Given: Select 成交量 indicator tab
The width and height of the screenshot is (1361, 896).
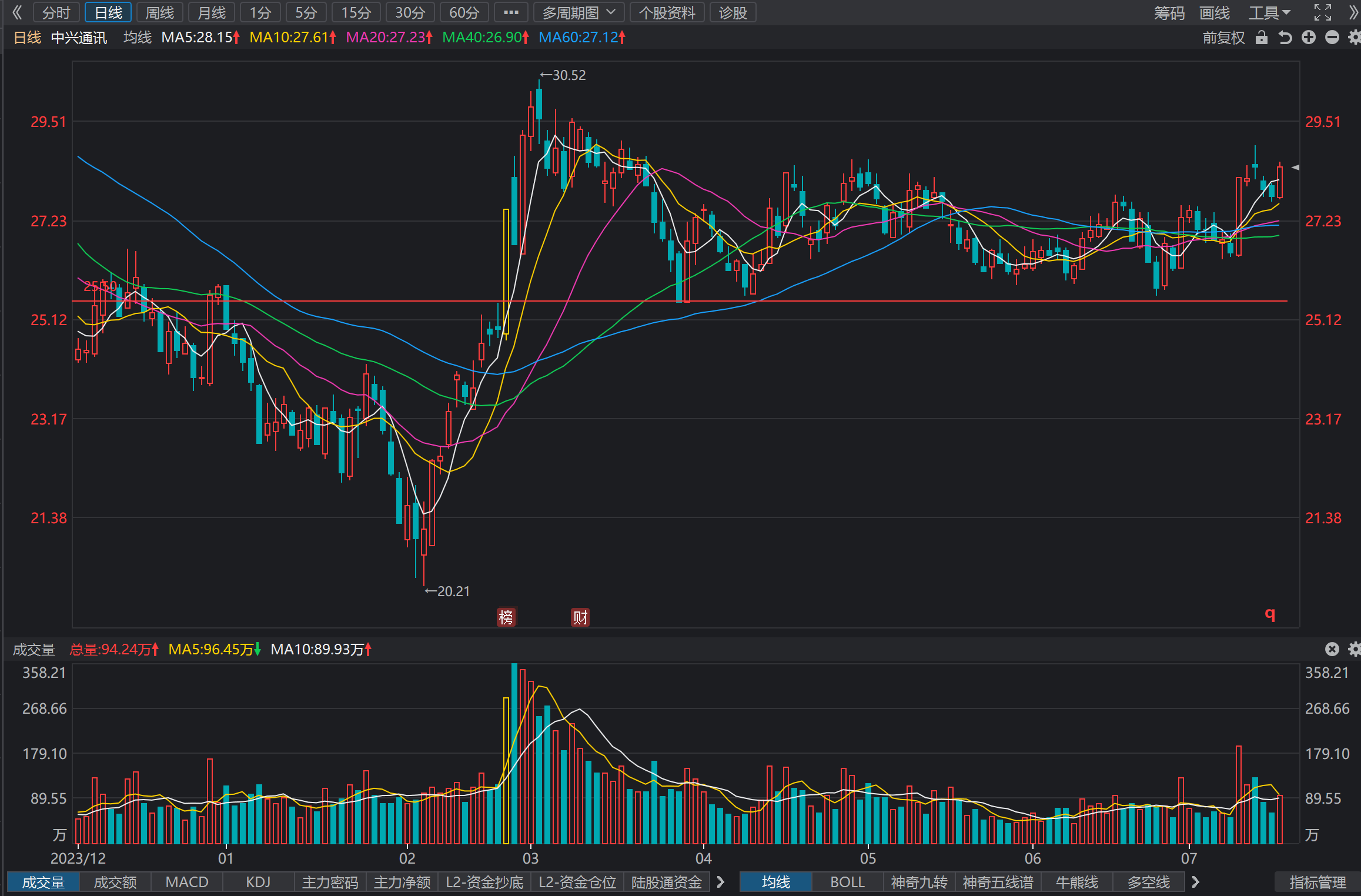Looking at the screenshot, I should click(43, 882).
